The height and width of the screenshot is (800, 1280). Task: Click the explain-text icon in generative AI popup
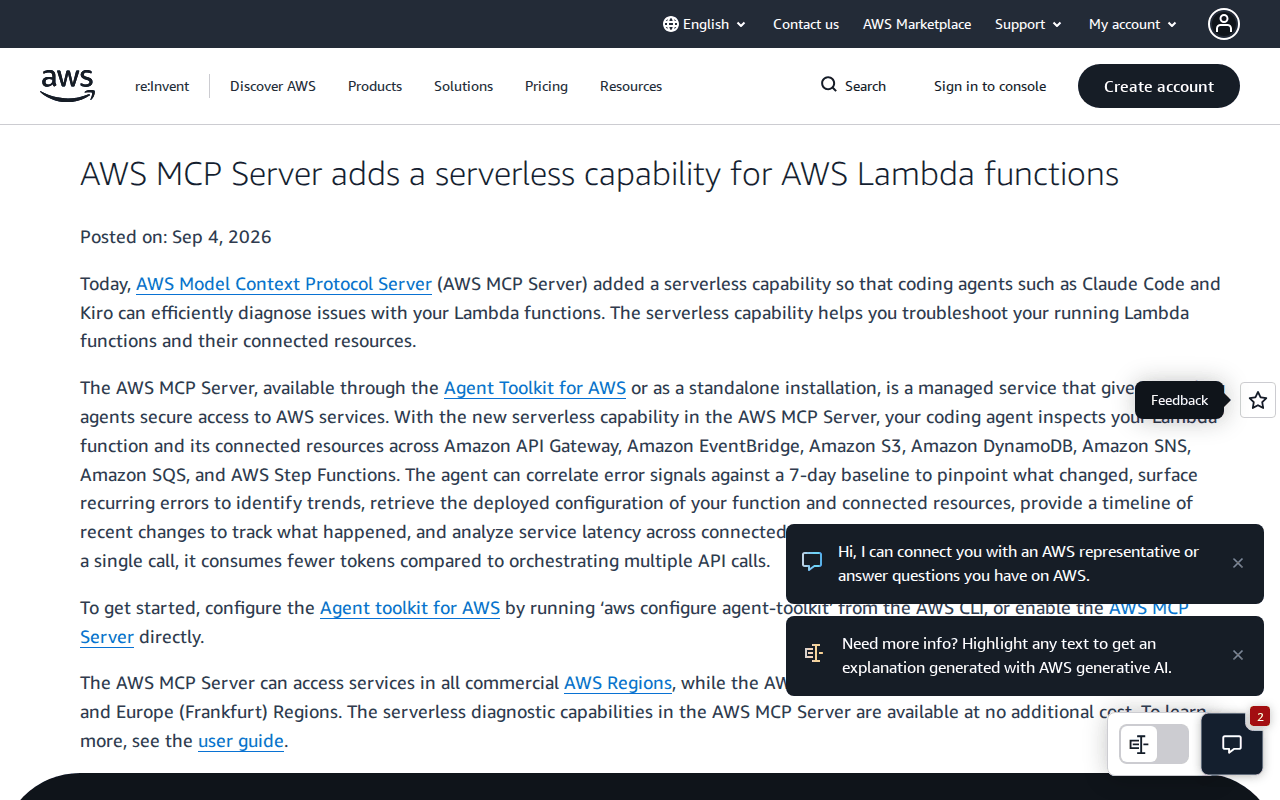(x=814, y=654)
